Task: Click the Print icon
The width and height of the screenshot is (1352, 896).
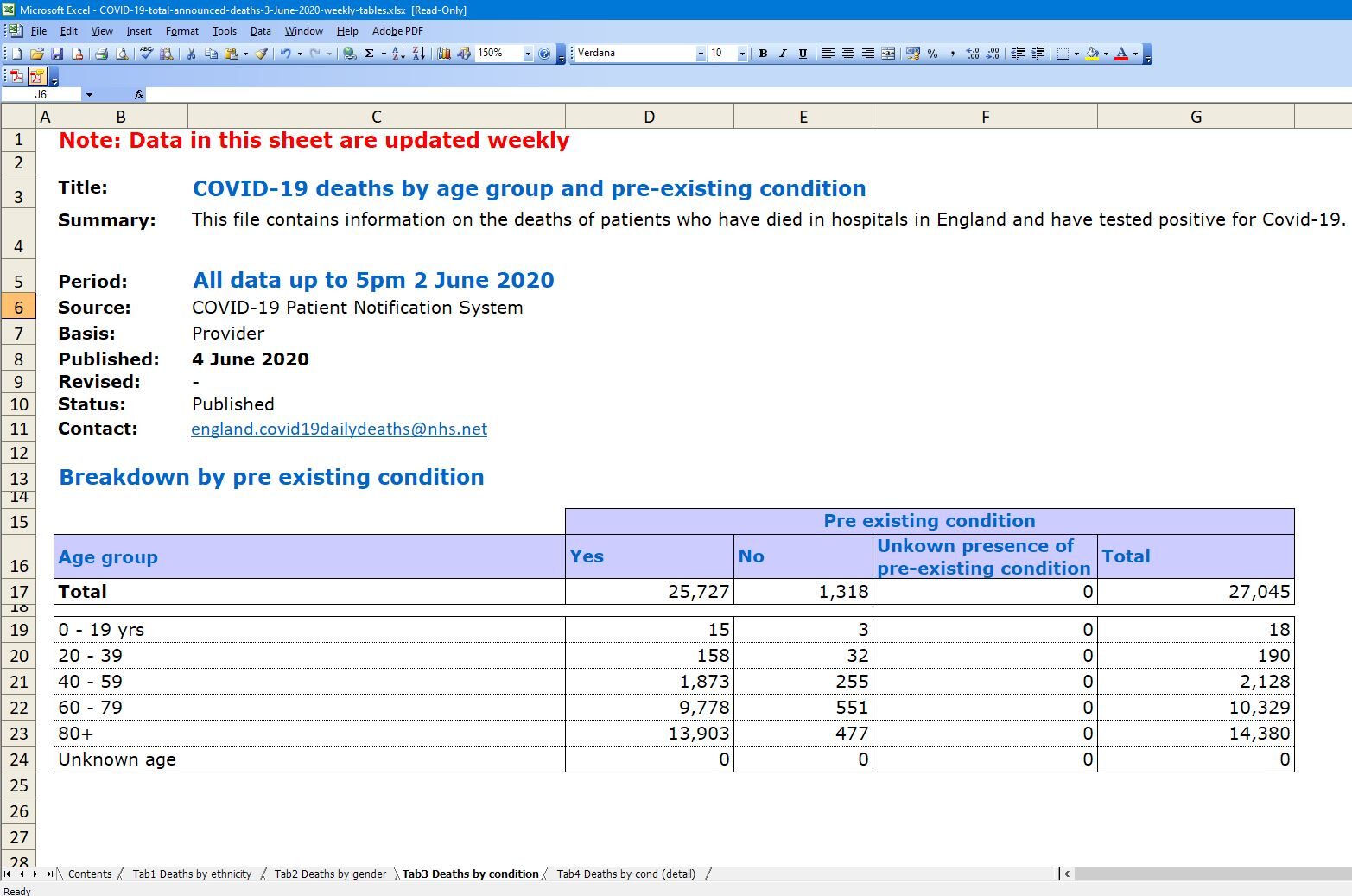Action: [x=101, y=54]
